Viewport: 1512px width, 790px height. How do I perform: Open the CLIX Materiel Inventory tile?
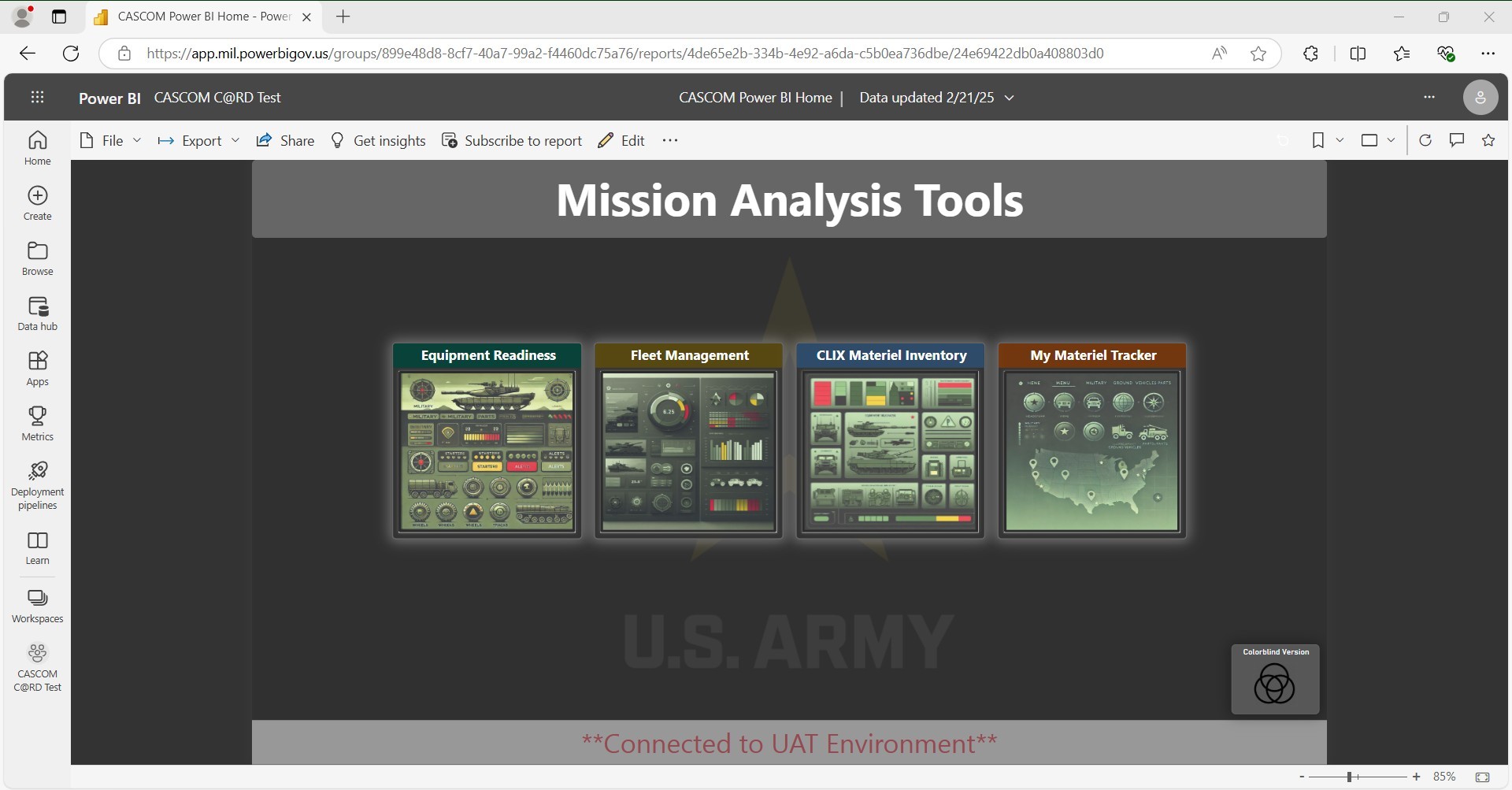891,440
